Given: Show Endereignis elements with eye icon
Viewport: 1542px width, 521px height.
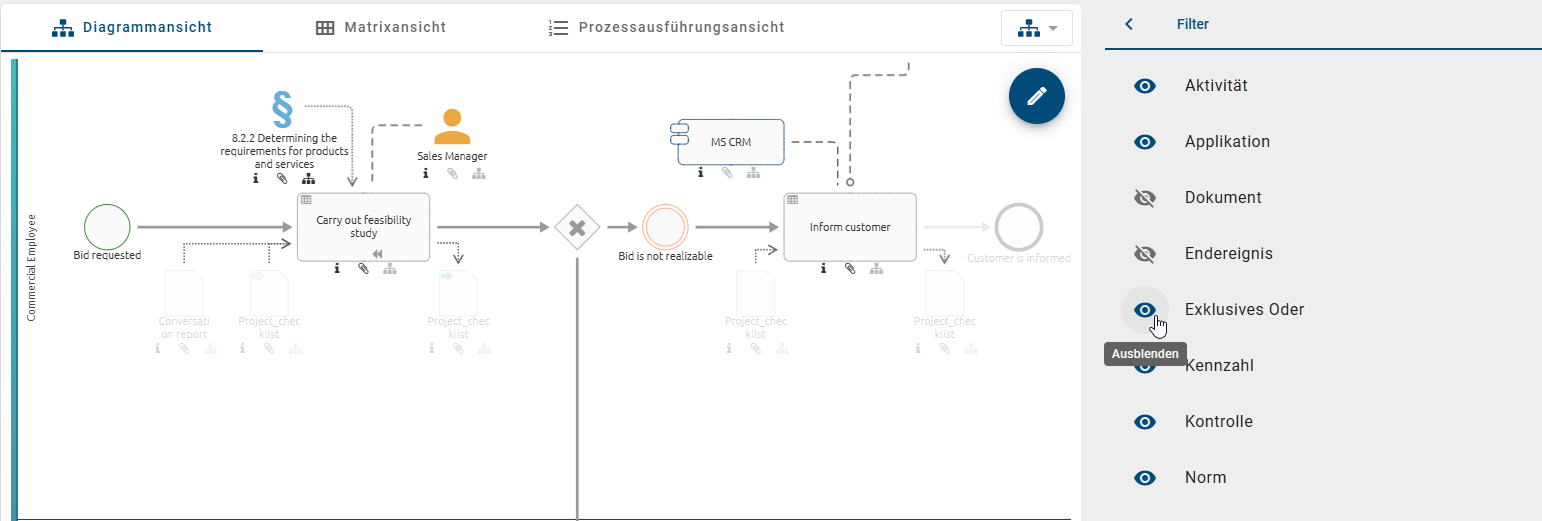Looking at the screenshot, I should 1145,254.
